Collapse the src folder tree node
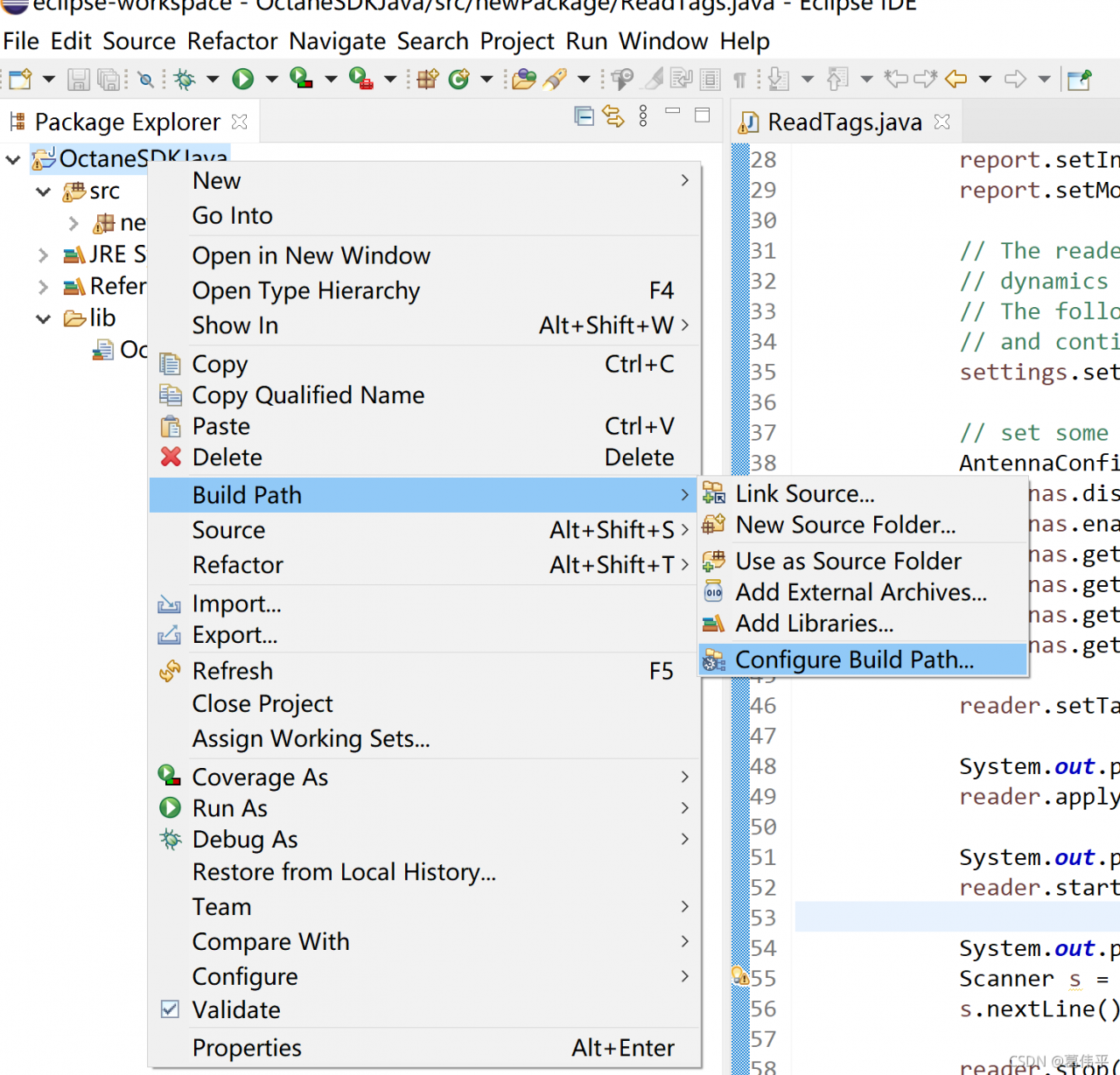This screenshot has height=1075, width=1120. 43,192
